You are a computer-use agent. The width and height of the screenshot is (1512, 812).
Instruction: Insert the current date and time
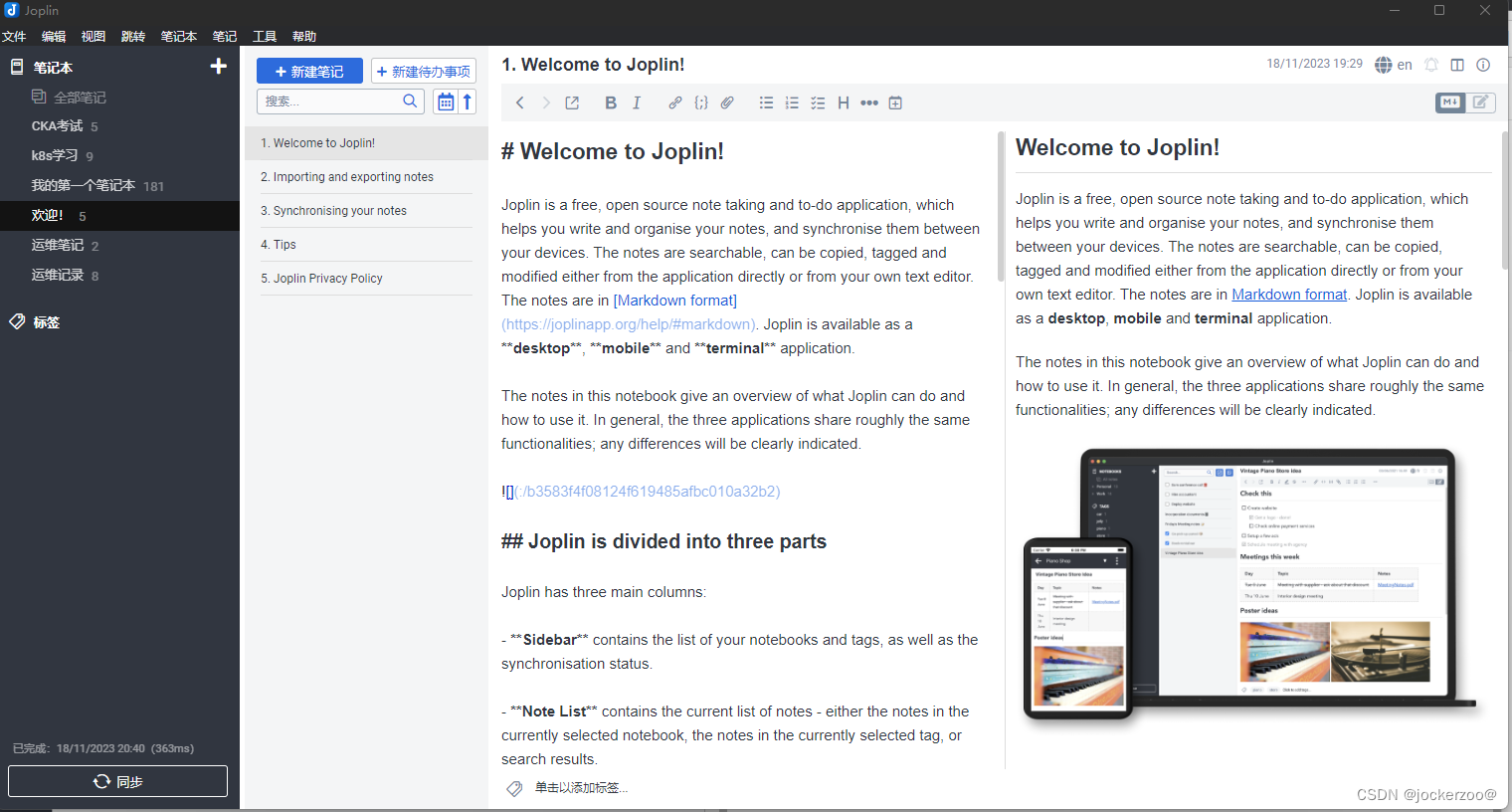tap(895, 102)
